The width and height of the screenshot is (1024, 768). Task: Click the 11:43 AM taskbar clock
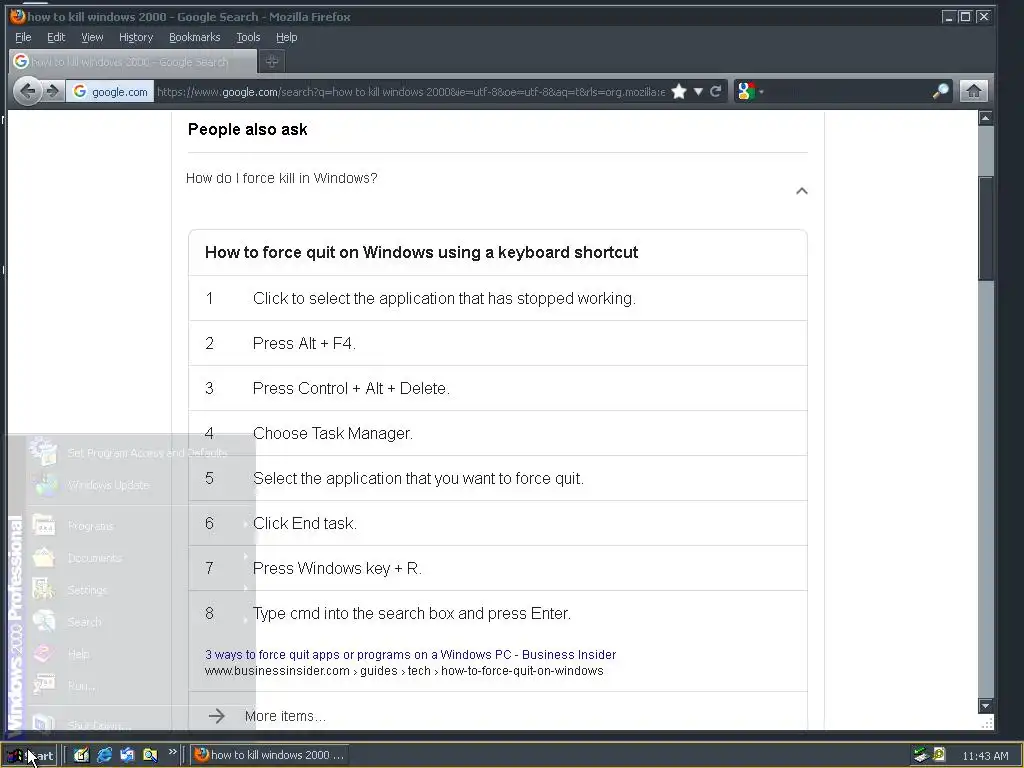985,756
